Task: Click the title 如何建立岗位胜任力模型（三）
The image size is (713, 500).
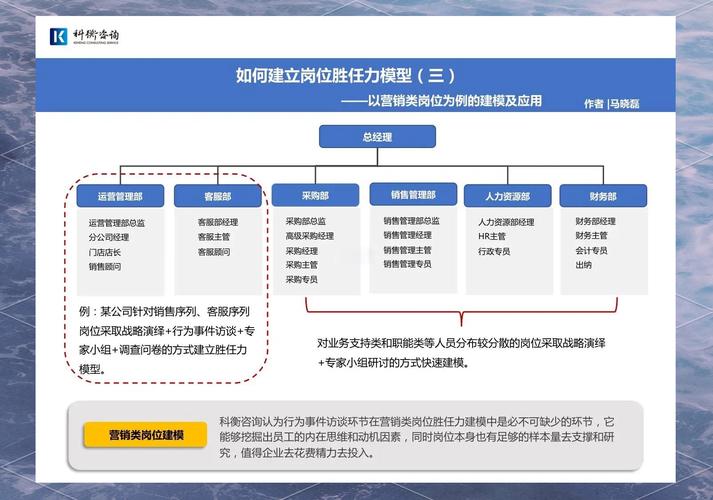Action: pyautogui.click(x=346, y=75)
